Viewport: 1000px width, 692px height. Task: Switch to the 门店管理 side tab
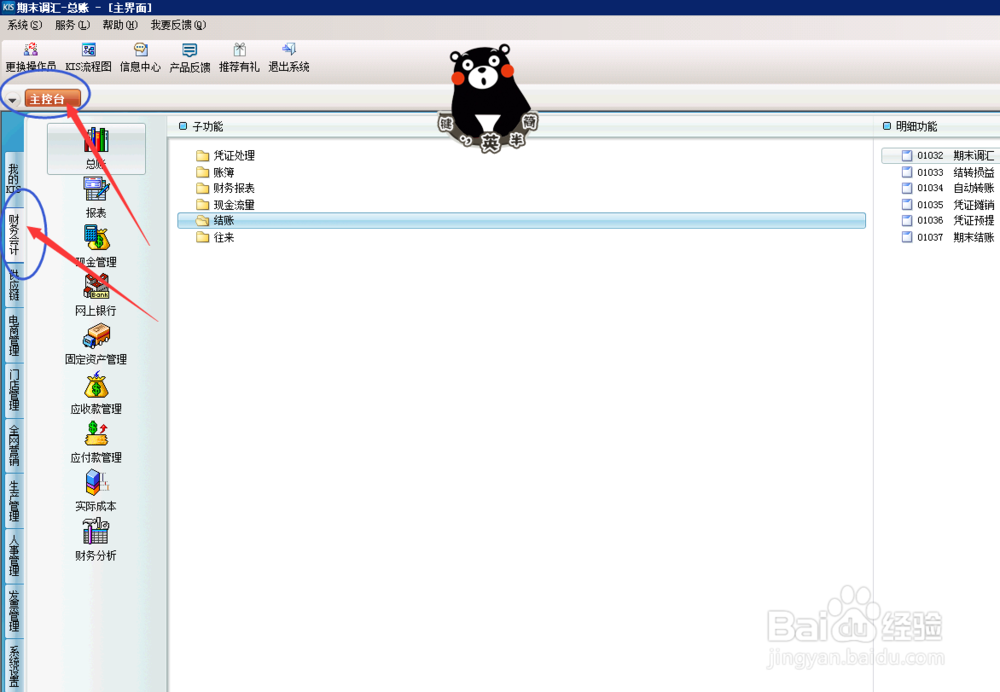(13, 390)
